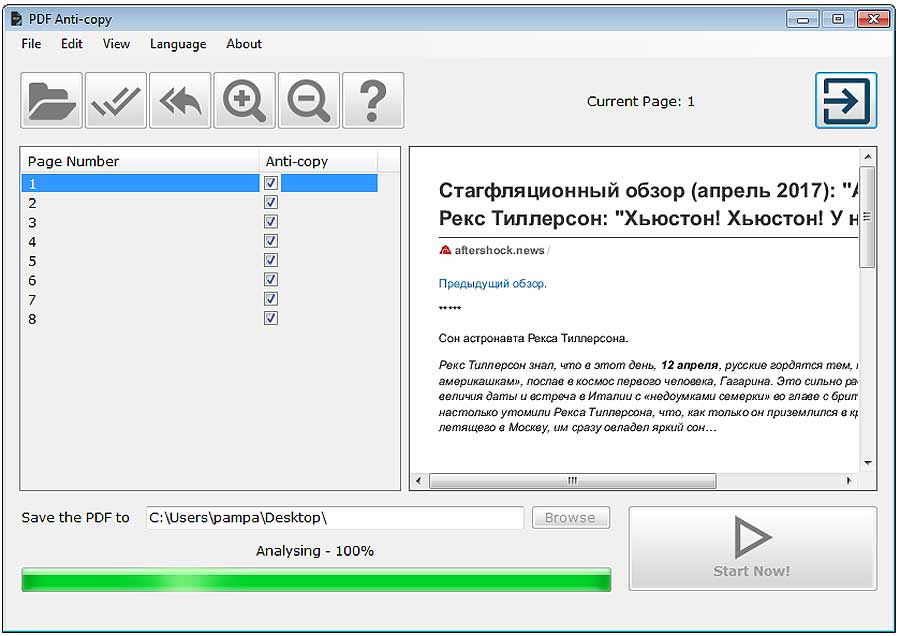Screen dimensions: 900x636
Task: Minimize the PDF Anti-copy window
Action: coord(802,20)
